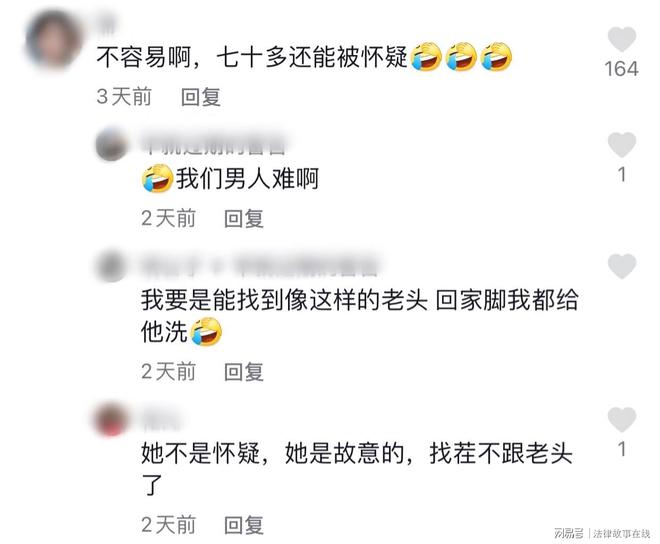
Task: Click the 网易号 watermark at the bottom
Action: [x=569, y=533]
